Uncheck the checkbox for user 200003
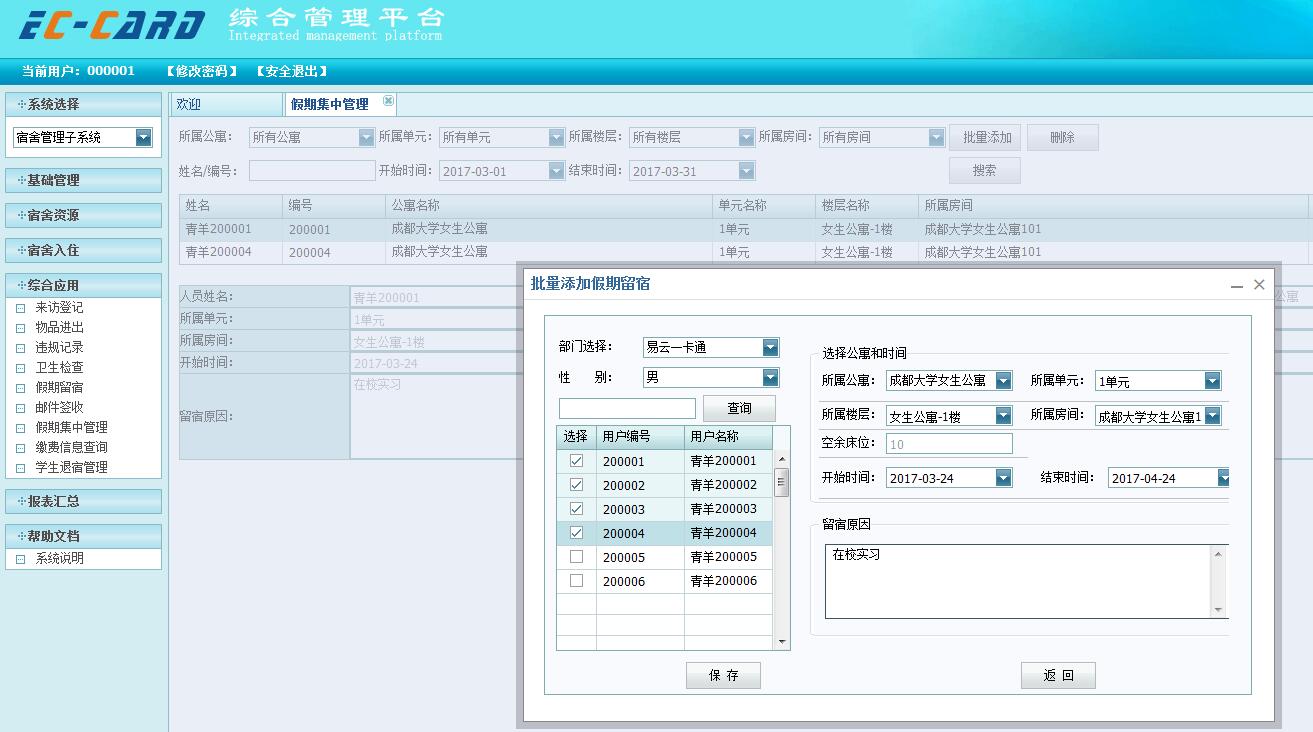1313x732 pixels. [576, 509]
